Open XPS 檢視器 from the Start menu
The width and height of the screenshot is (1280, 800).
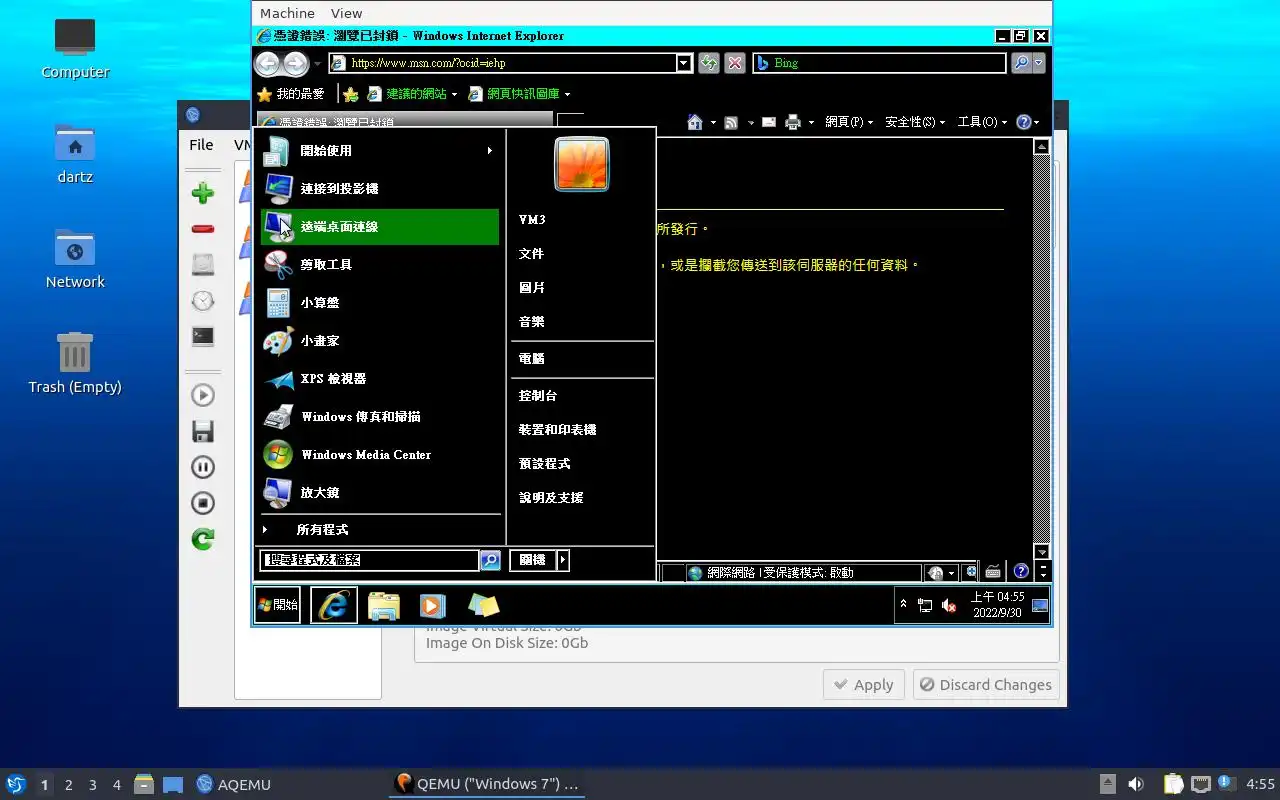(x=380, y=379)
